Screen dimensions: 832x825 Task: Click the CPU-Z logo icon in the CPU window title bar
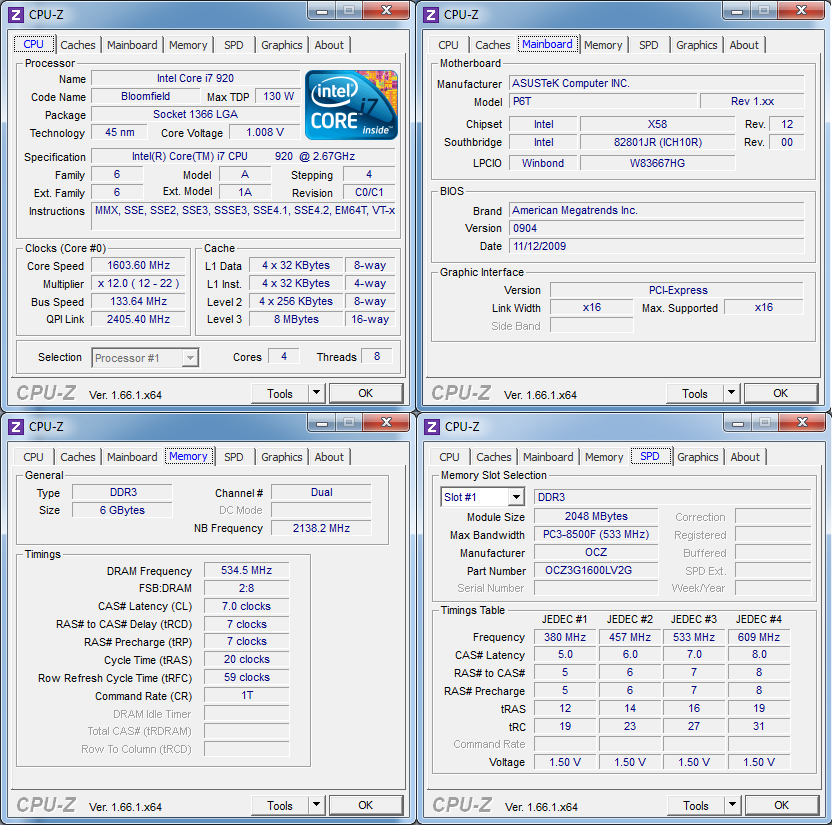(x=16, y=15)
